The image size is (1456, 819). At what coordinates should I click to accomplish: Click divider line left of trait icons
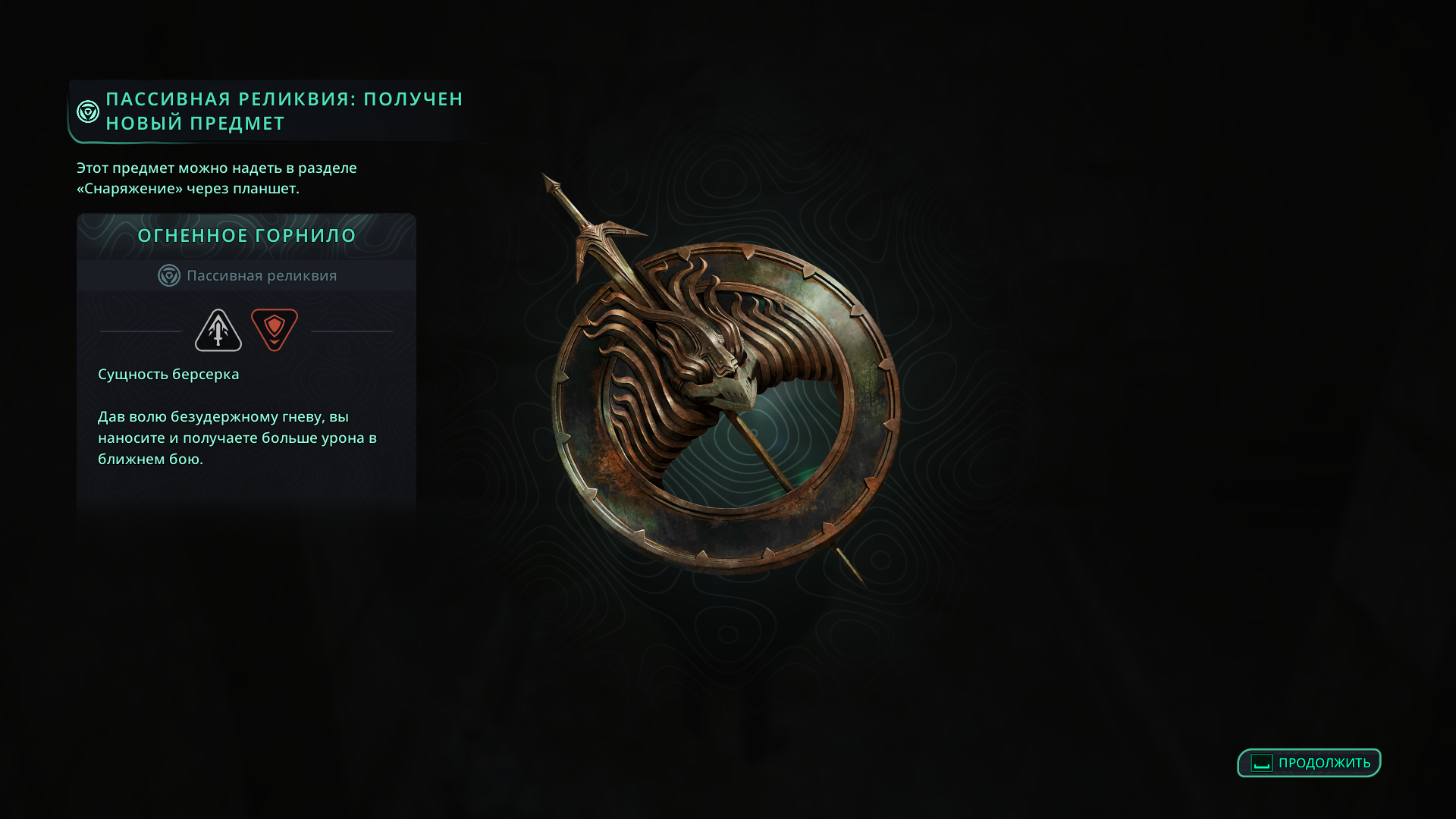tap(141, 331)
